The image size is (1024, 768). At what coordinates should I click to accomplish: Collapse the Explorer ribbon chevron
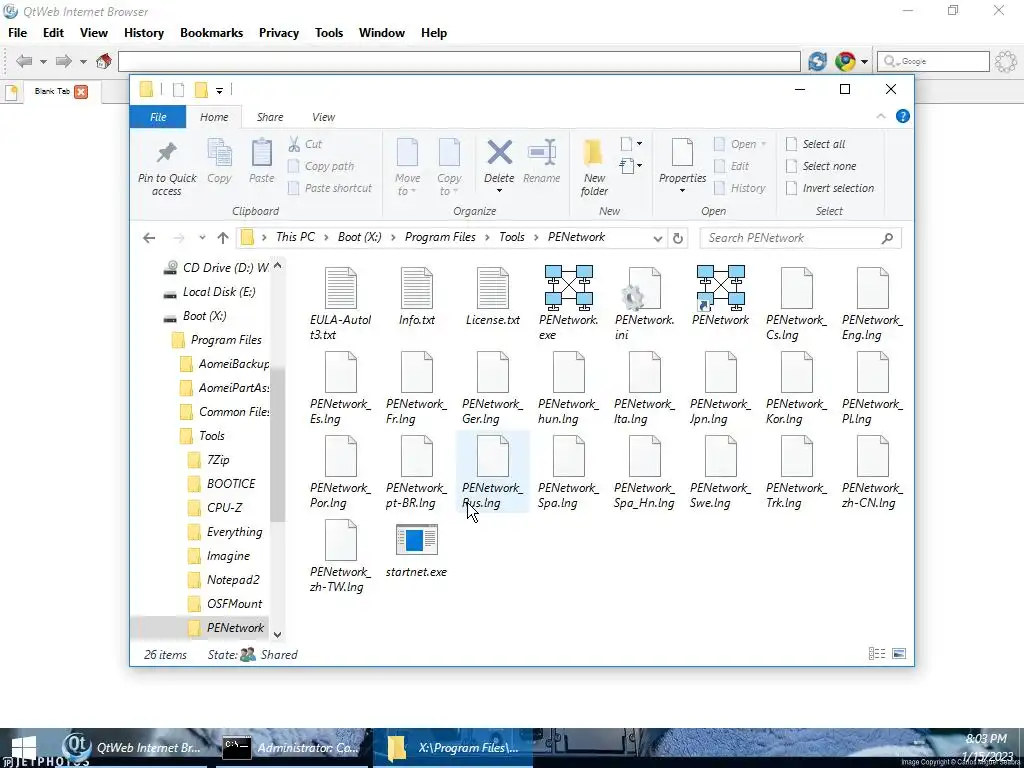(880, 116)
